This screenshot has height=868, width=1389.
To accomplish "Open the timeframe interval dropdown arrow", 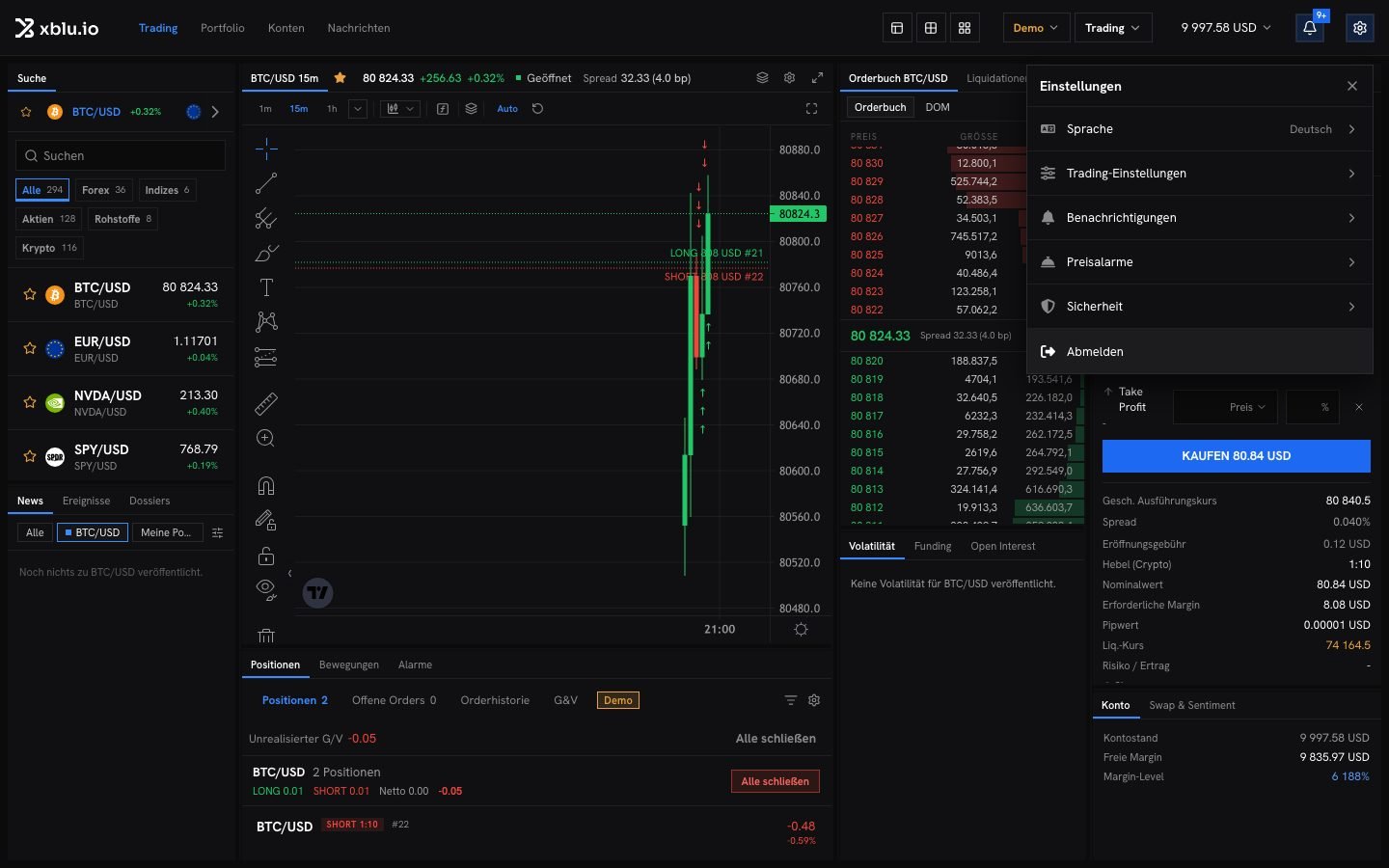I will click(358, 109).
